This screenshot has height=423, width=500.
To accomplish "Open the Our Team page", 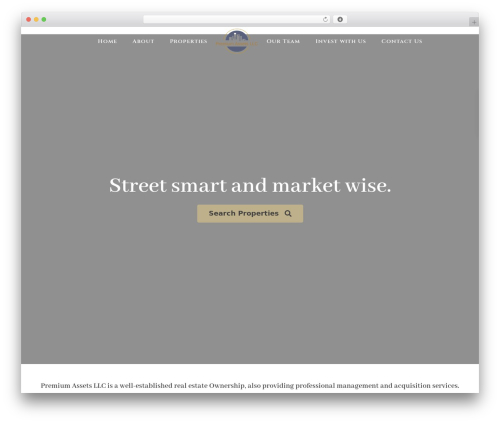I will point(283,41).
